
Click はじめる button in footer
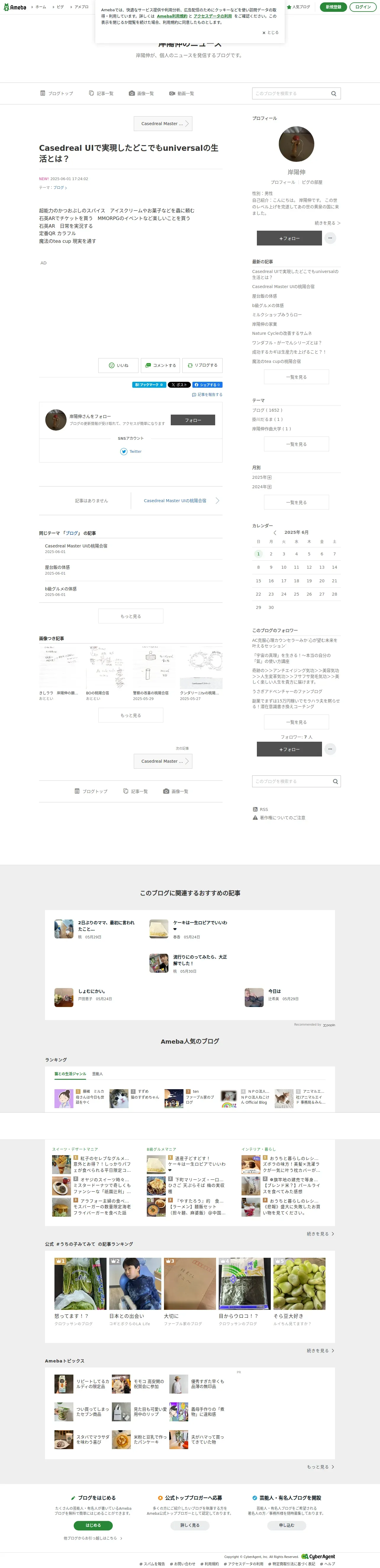[x=93, y=1525]
